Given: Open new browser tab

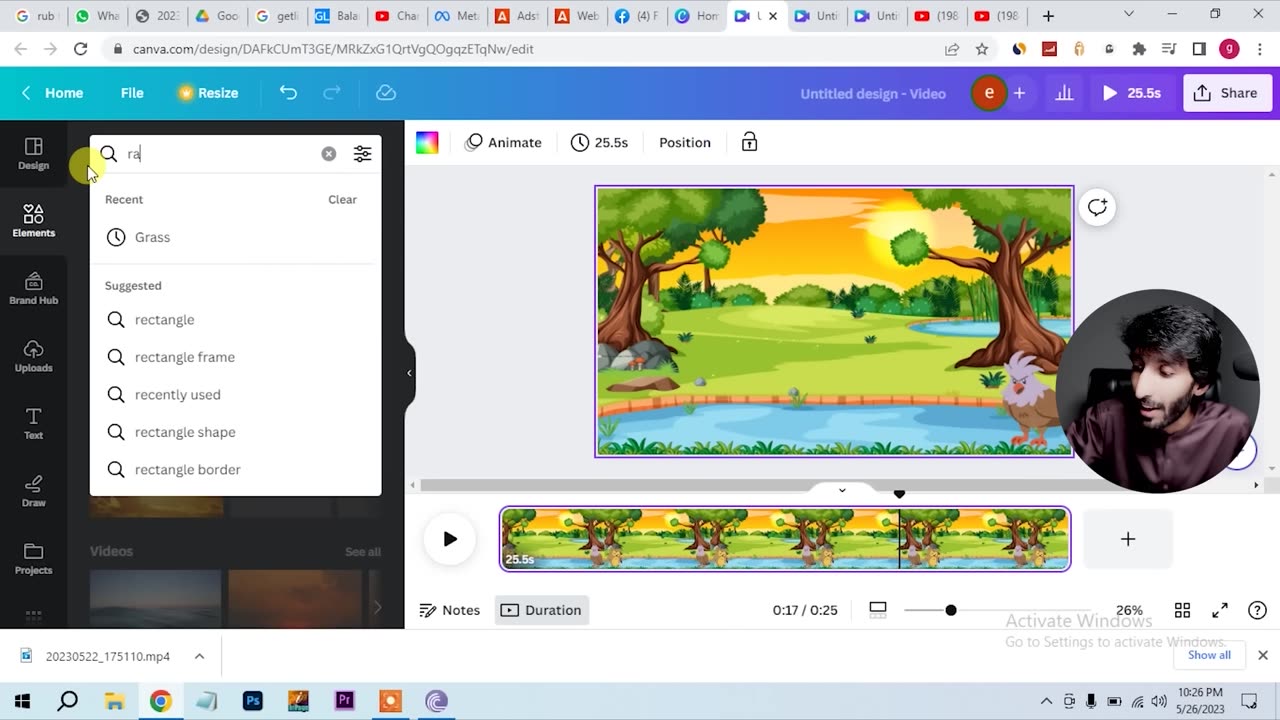Looking at the screenshot, I should pyautogui.click(x=1048, y=16).
